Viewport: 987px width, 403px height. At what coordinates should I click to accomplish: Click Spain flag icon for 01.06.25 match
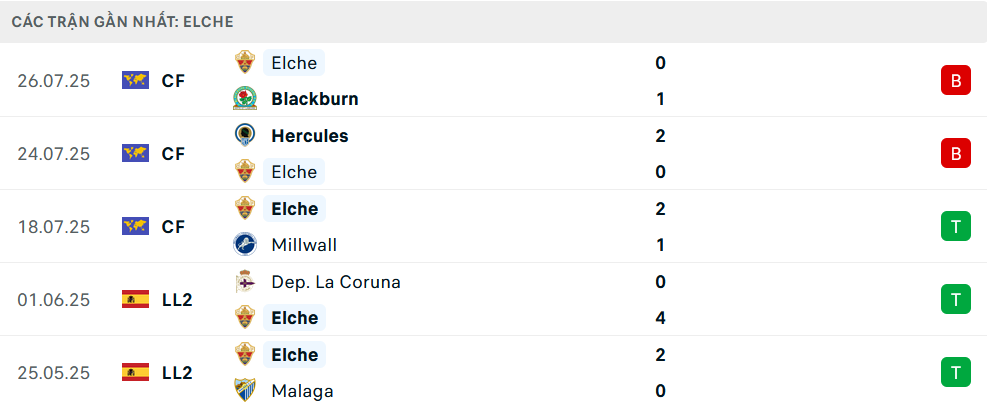(x=135, y=299)
